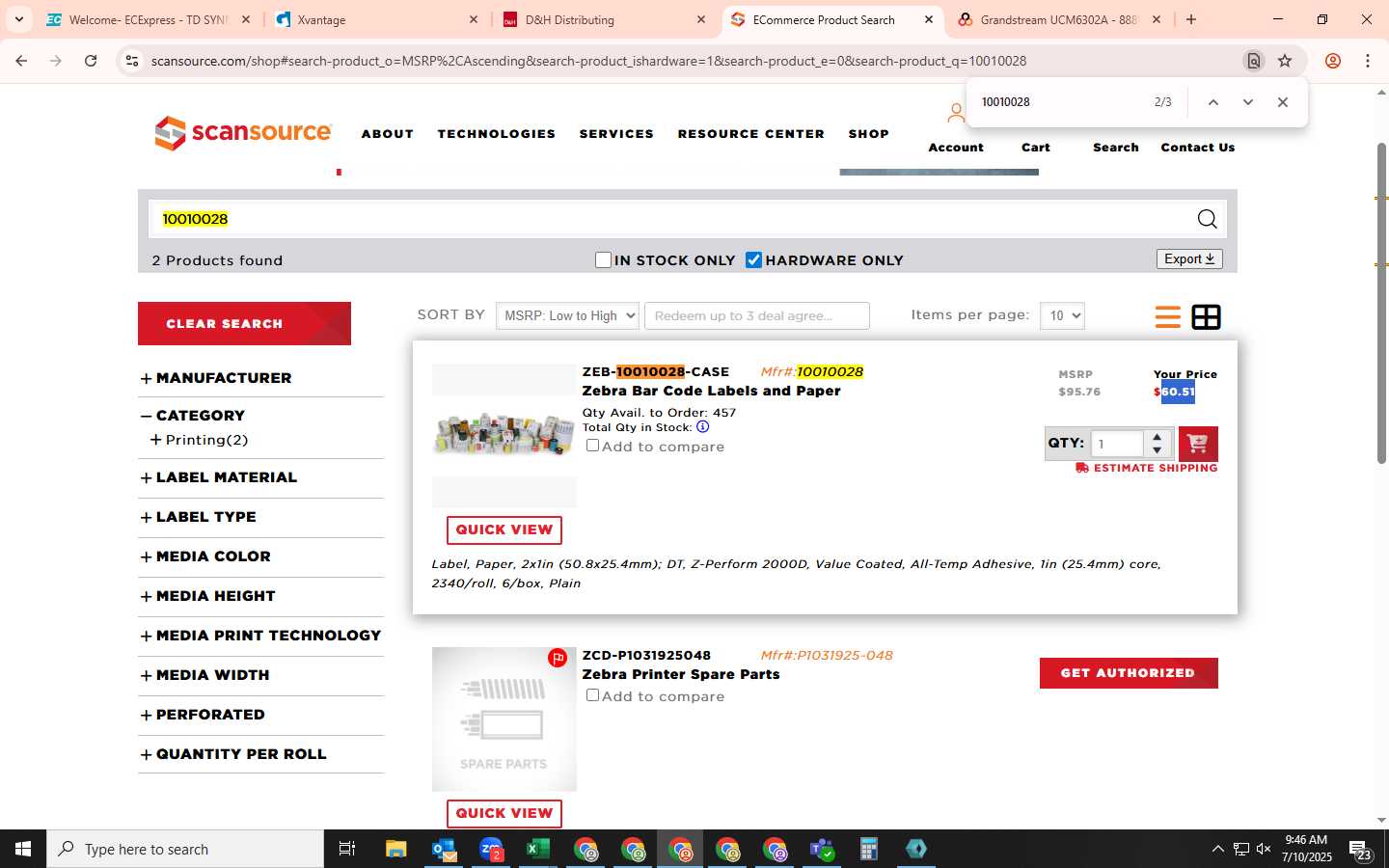Open Chrome profile icon
The height and width of the screenshot is (868, 1389).
click(x=1333, y=61)
